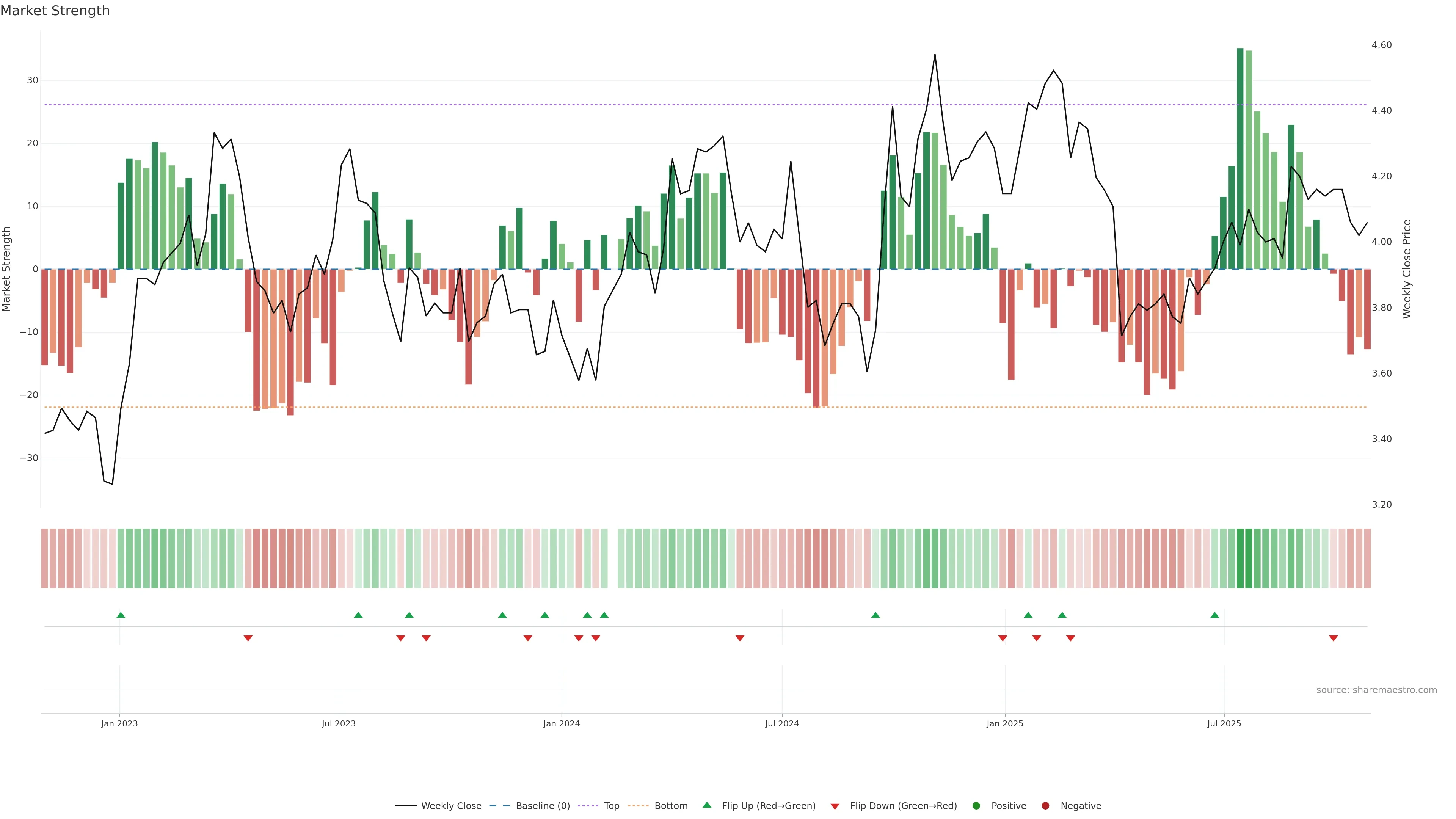Image resolution: width=1456 pixels, height=819 pixels.
Task: Click flip-up marker between Jul 2024 and Jan 2025
Action: pos(875,615)
